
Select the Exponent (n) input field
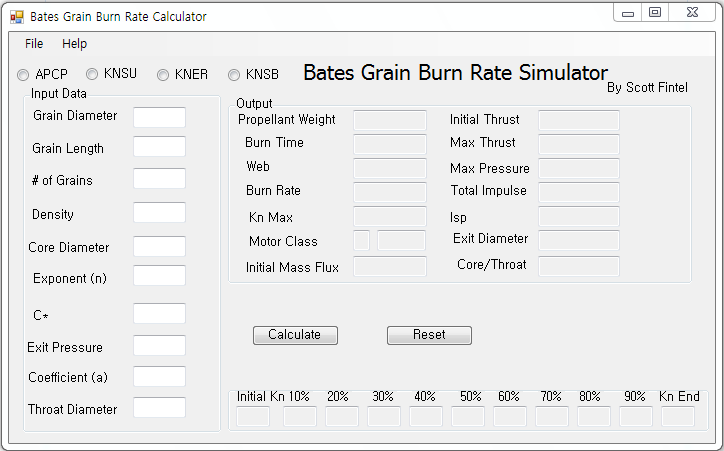(x=160, y=276)
